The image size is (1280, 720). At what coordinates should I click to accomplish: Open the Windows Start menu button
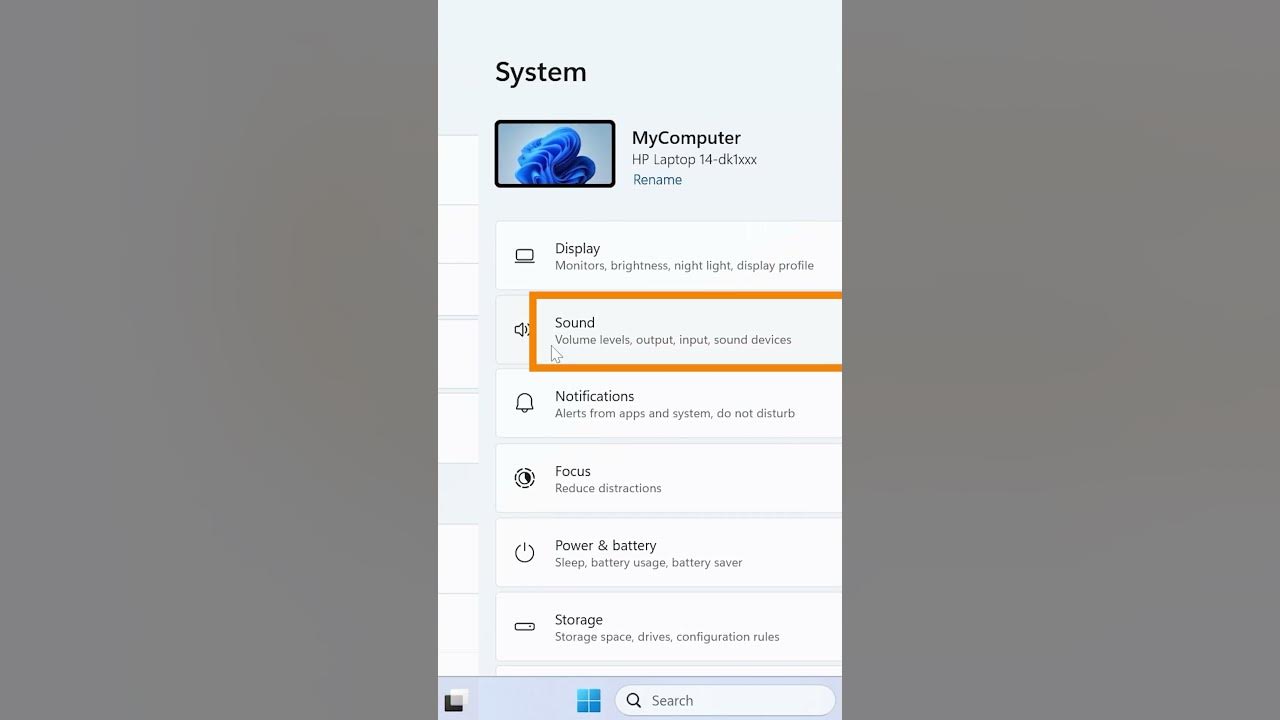(589, 701)
